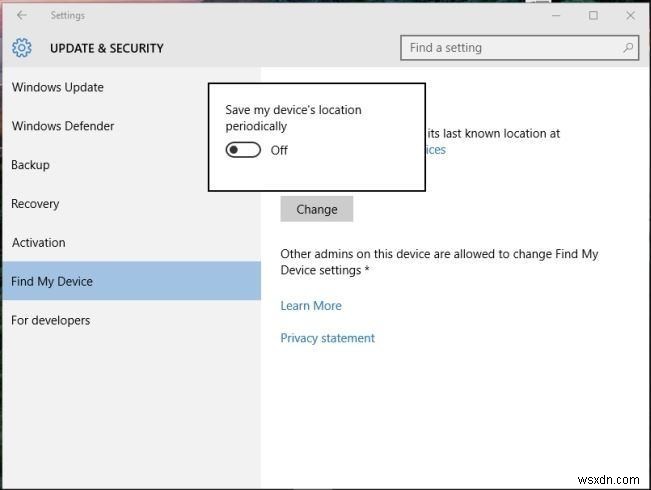The width and height of the screenshot is (651, 490).
Task: Focus the Find a setting search box
Action: coord(510,47)
